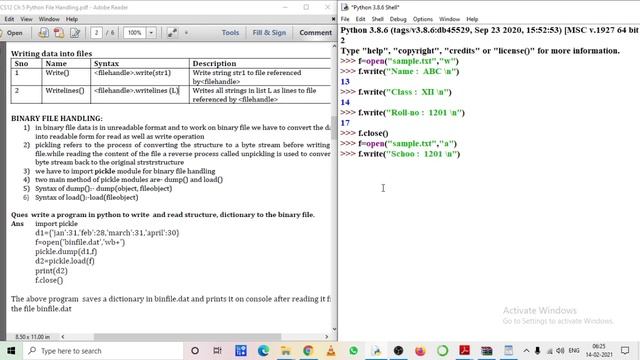
Task: Open File Explorer from the taskbar
Action: (286, 351)
